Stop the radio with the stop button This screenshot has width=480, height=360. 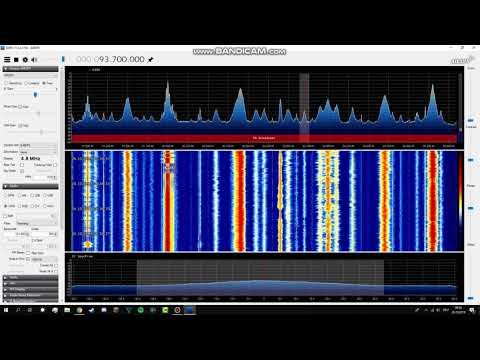coord(16,60)
